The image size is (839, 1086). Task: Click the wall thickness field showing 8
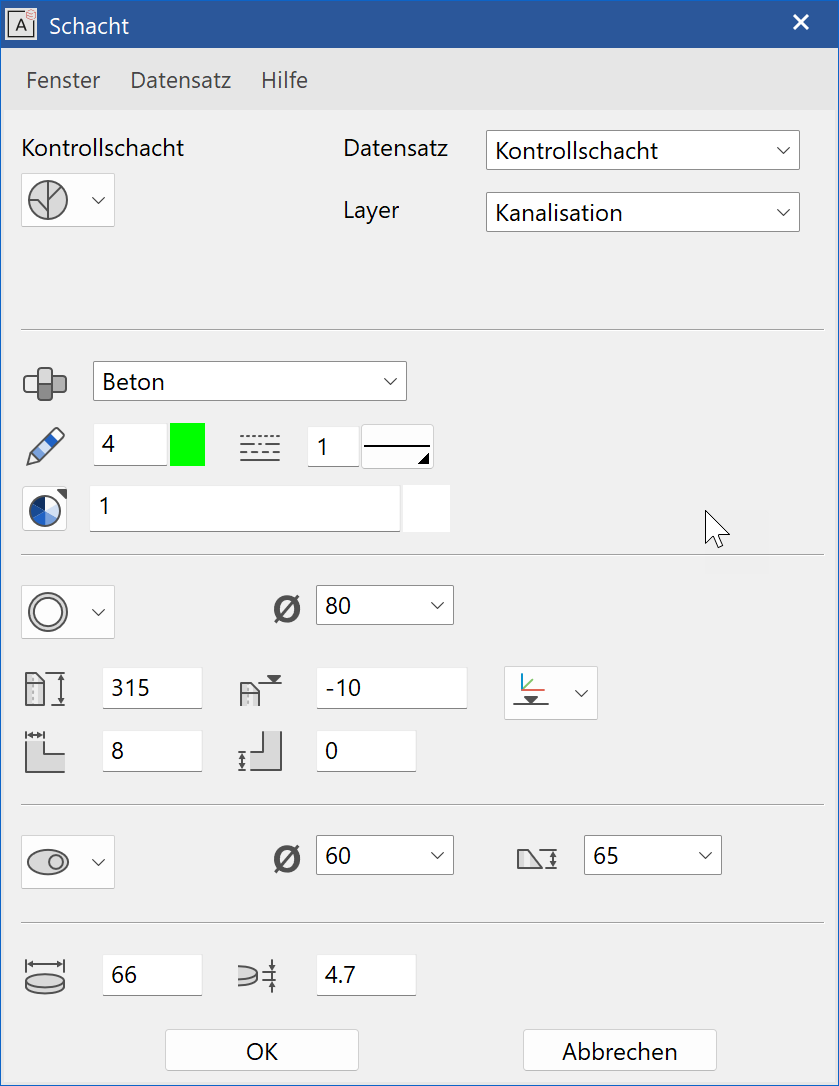152,751
